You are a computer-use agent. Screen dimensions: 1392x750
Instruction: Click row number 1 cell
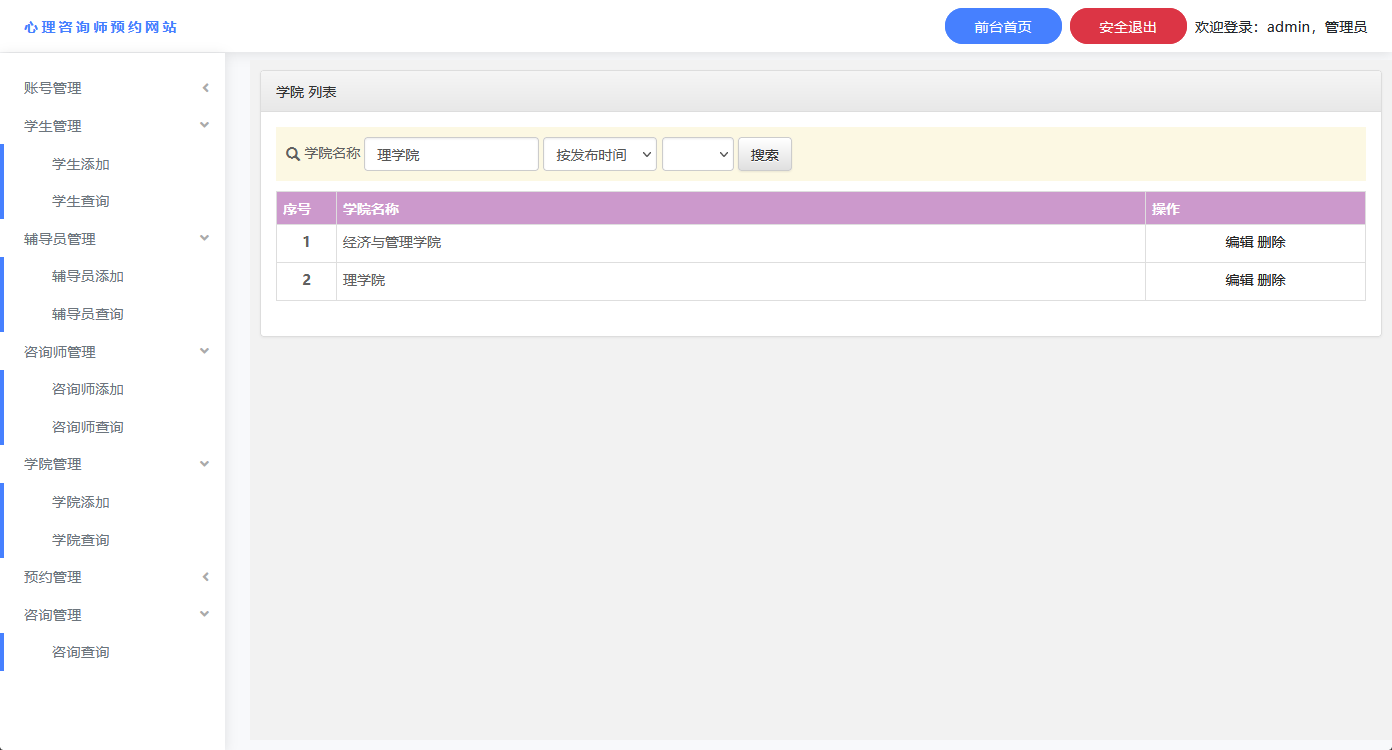coord(306,242)
